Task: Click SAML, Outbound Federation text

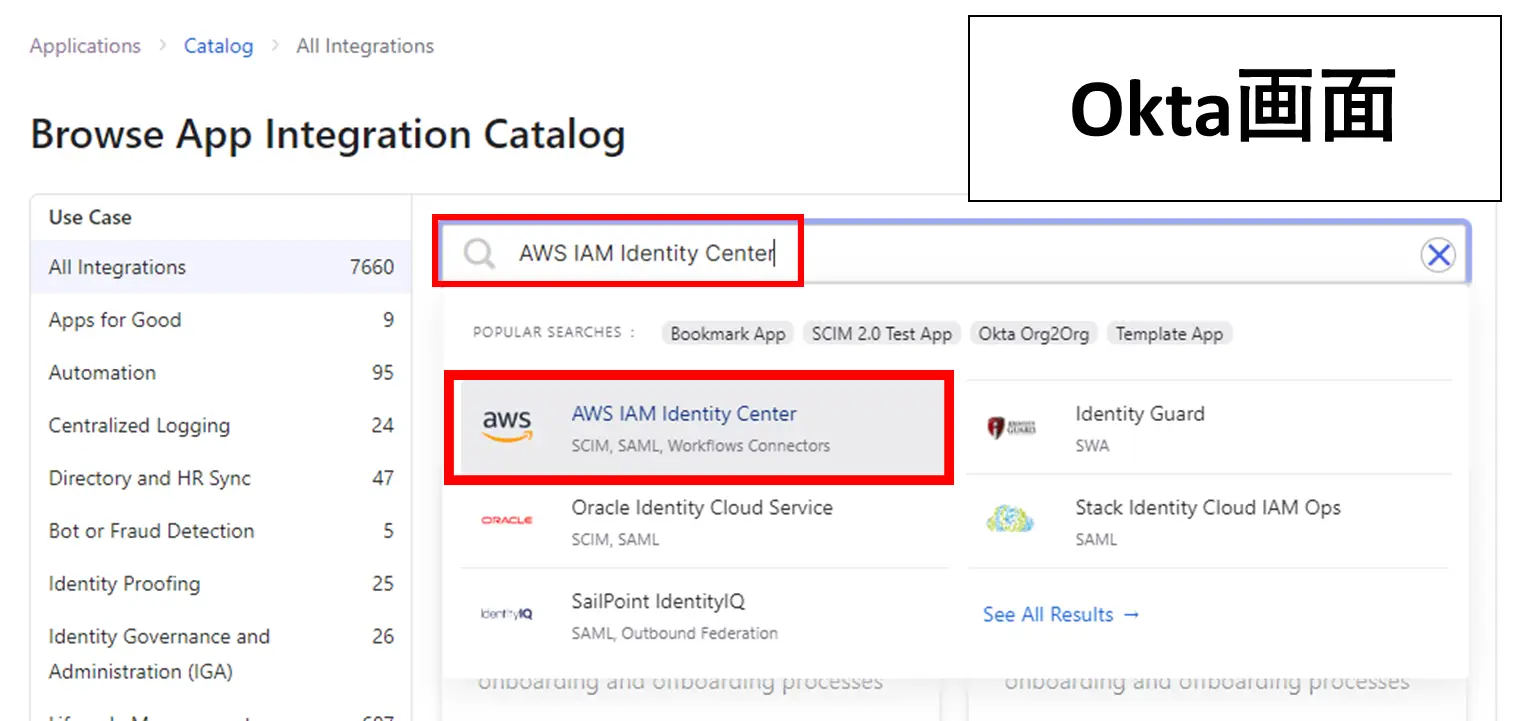Action: click(x=674, y=633)
